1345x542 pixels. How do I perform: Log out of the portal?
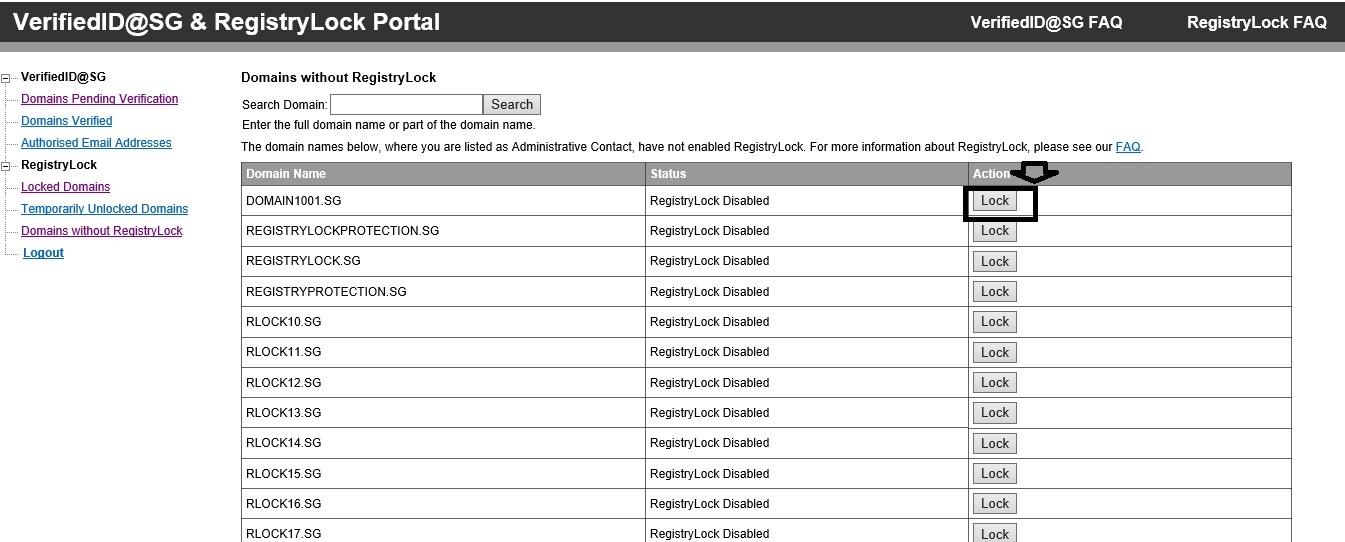(43, 253)
